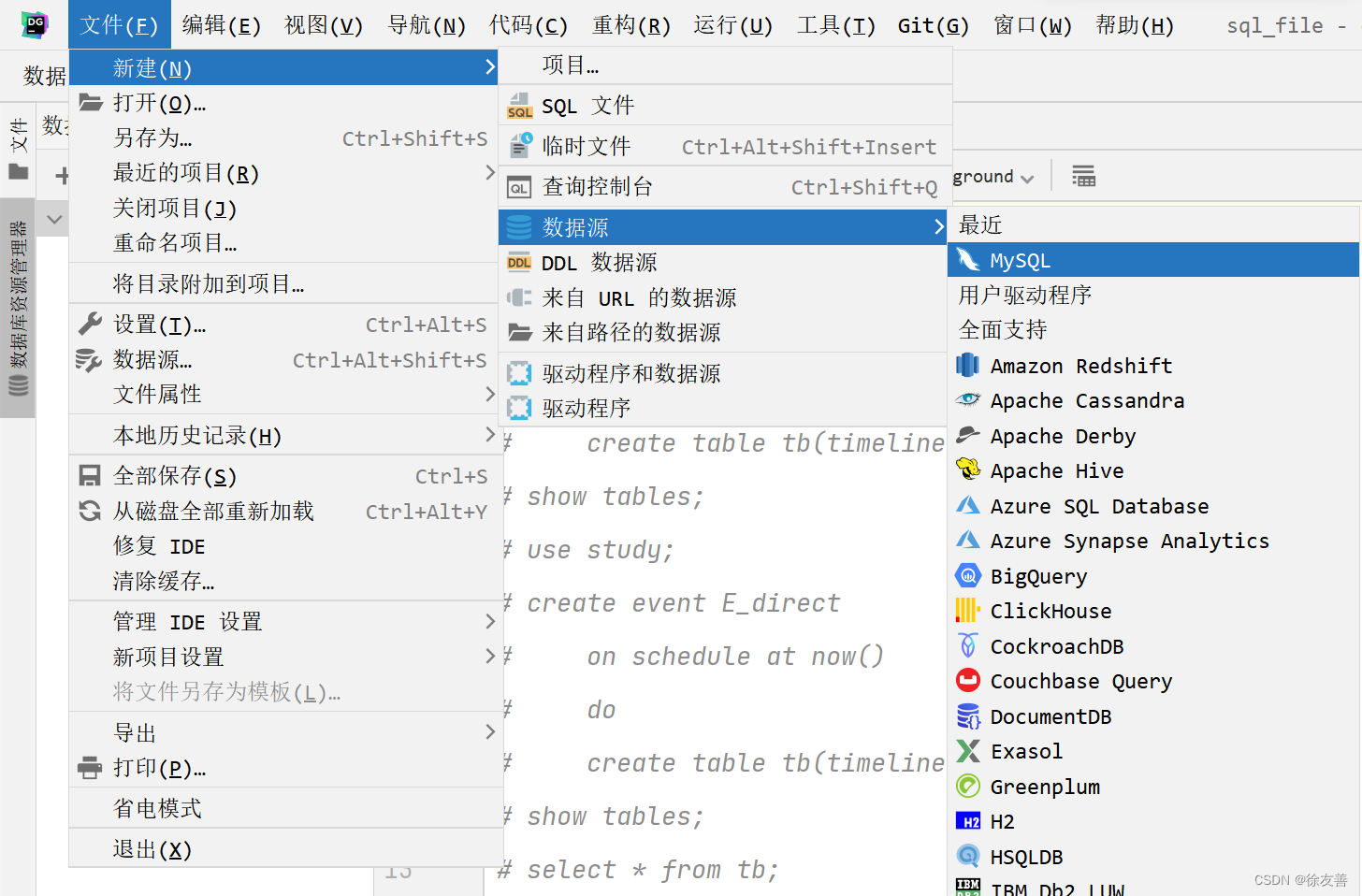1362x896 pixels.
Task: Click the data source from URL icon
Action: [x=519, y=297]
